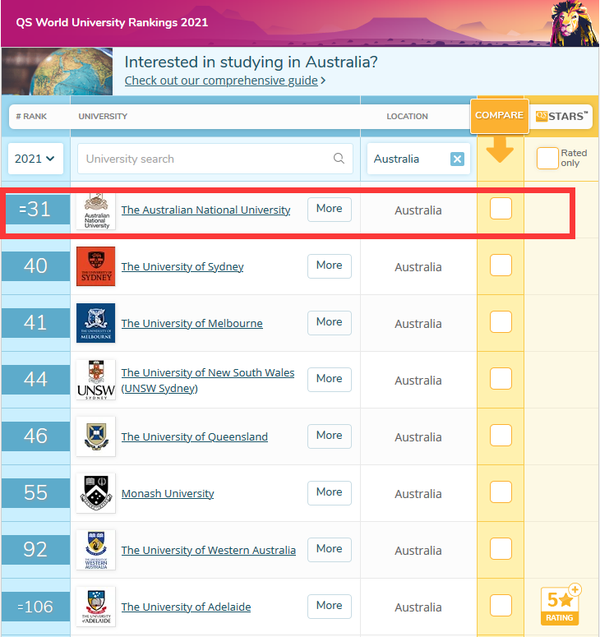Viewport: 600px width, 637px height.
Task: Open The University of Queensland link
Action: tap(194, 437)
